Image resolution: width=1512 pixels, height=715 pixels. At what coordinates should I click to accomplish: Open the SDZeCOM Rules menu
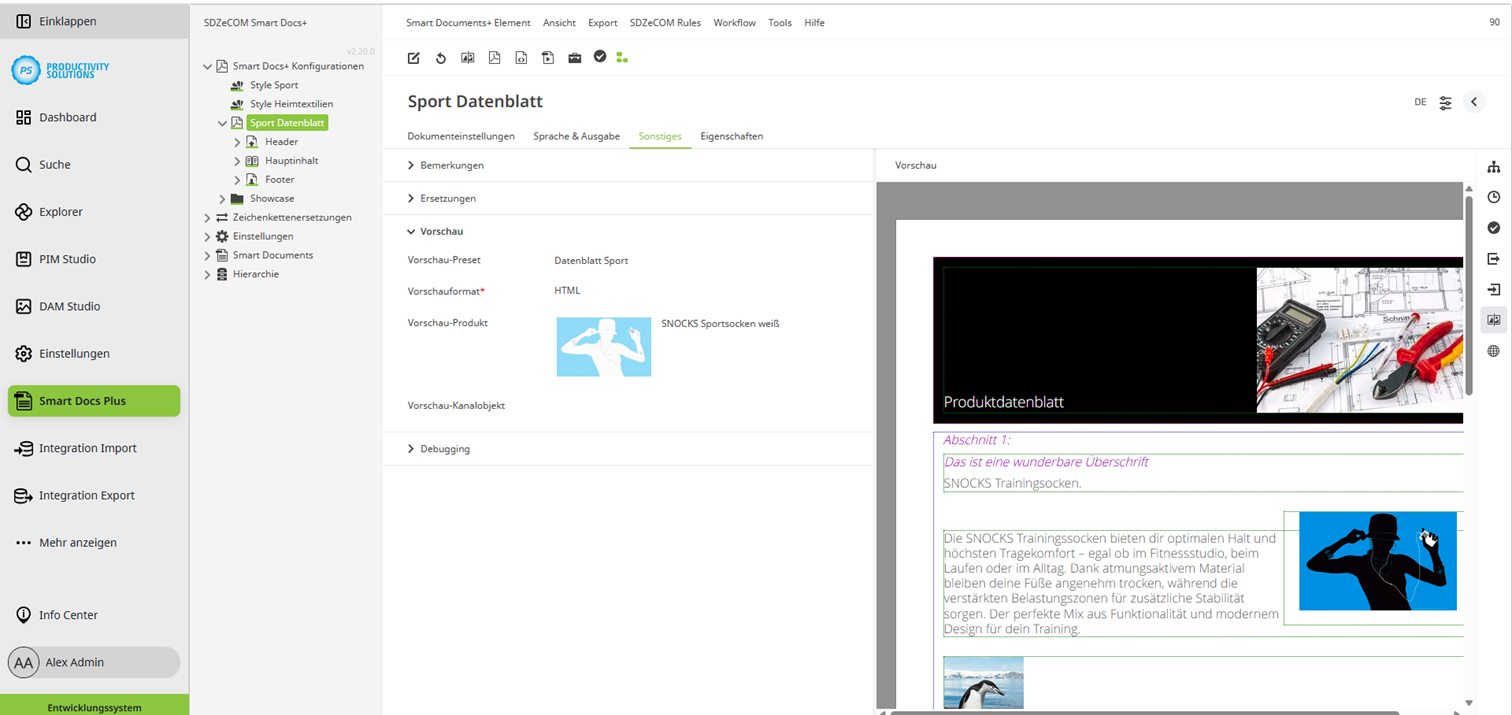pyautogui.click(x=666, y=22)
